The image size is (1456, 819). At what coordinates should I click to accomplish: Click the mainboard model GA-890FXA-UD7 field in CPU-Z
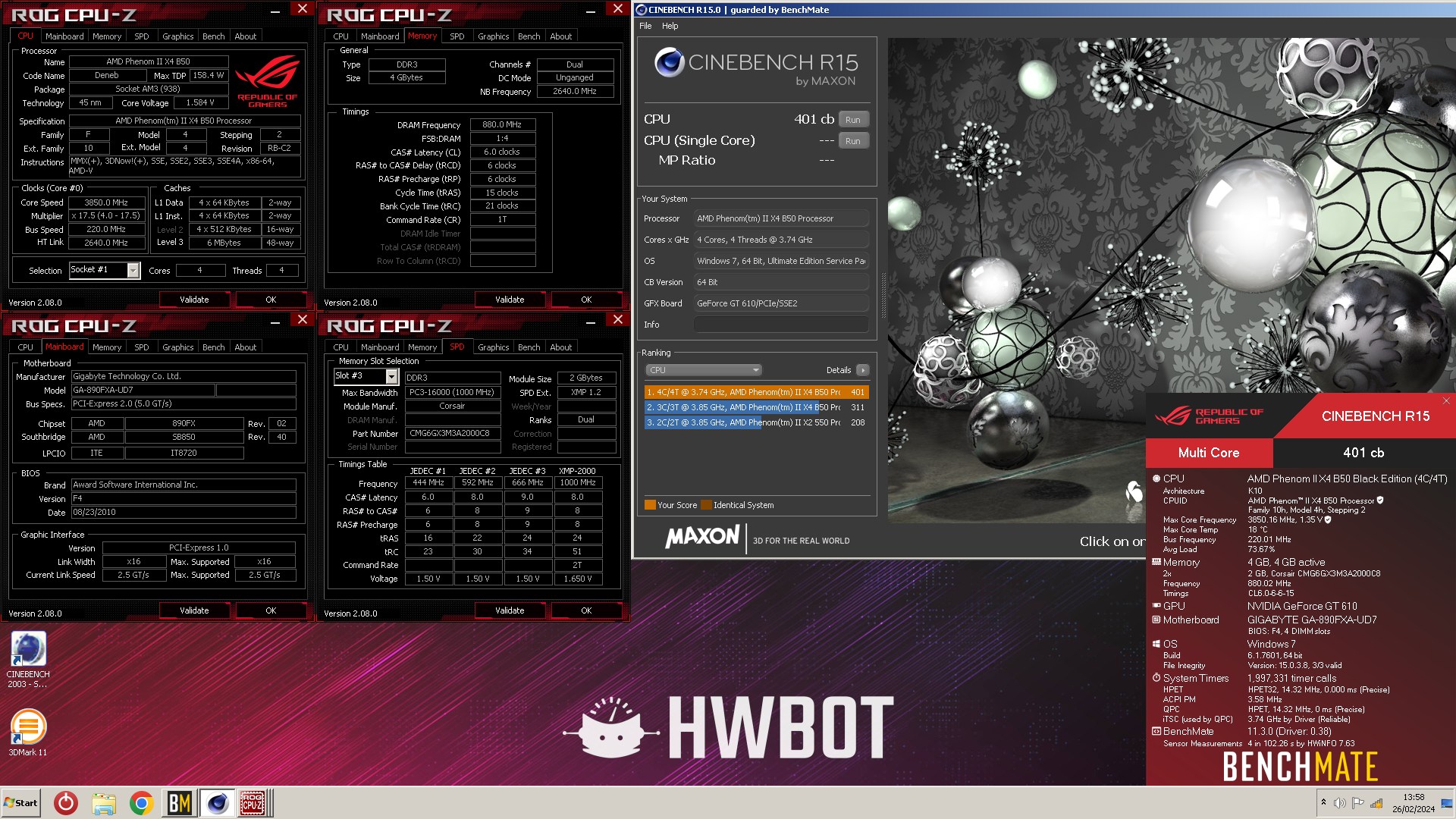pos(143,390)
